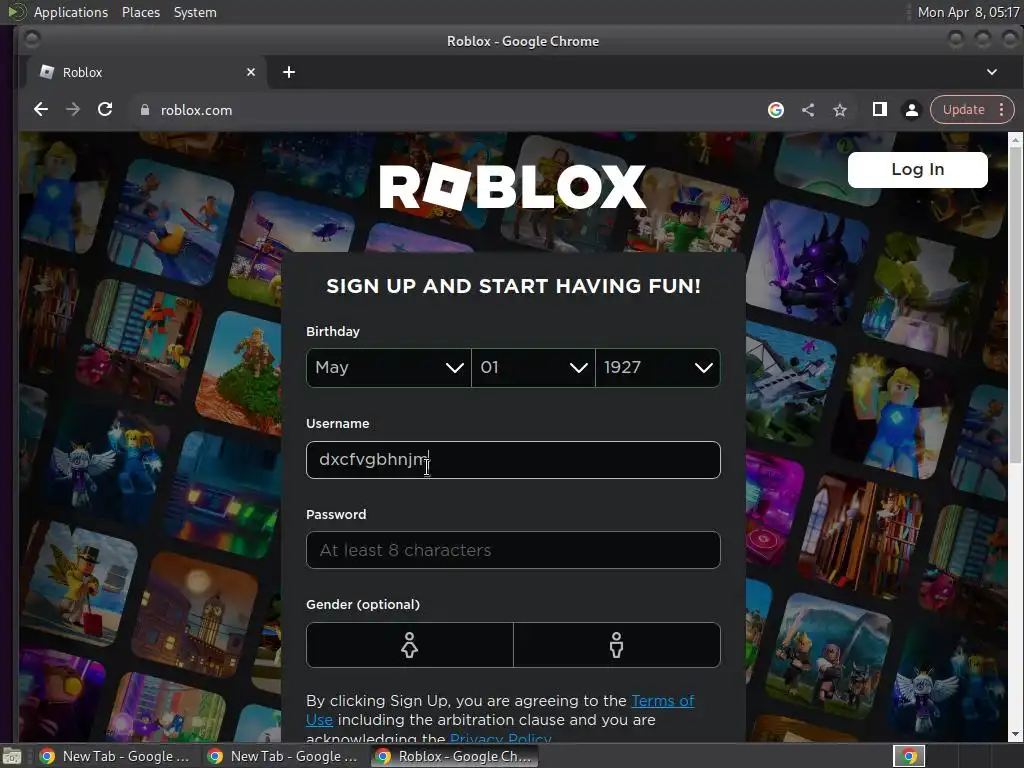The height and width of the screenshot is (768, 1024).
Task: Click the Username input field
Action: (513, 460)
